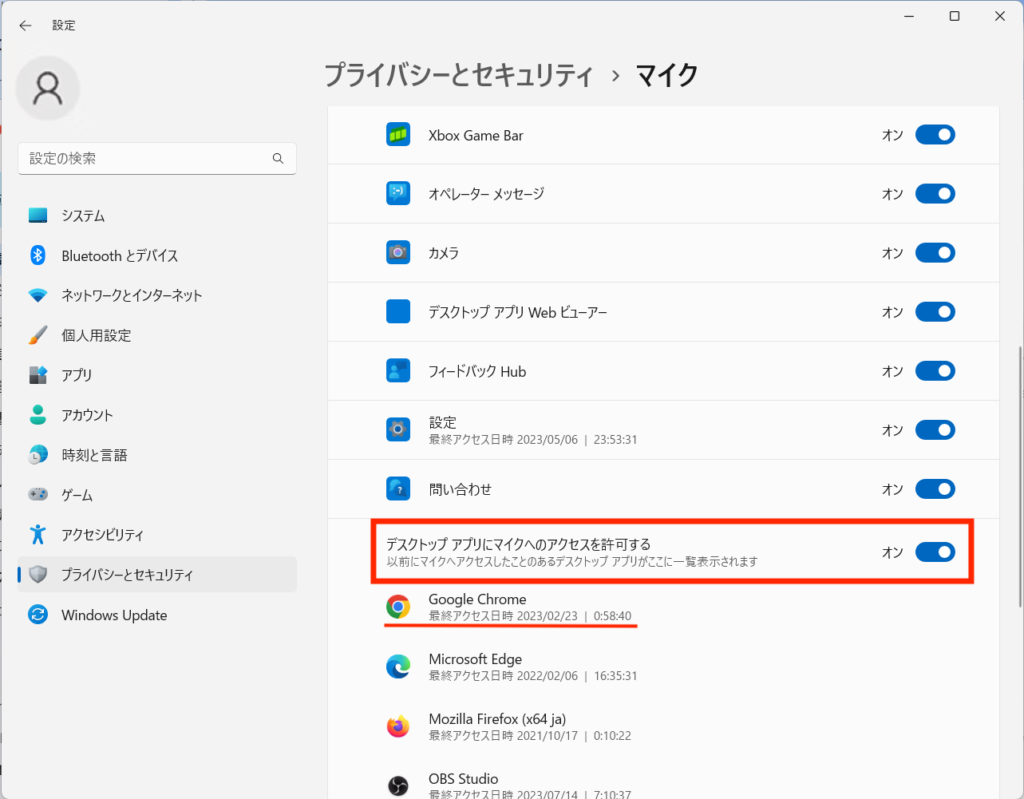Viewport: 1024px width, 799px height.
Task: Click the 設定の検索 search field
Action: pos(145,159)
